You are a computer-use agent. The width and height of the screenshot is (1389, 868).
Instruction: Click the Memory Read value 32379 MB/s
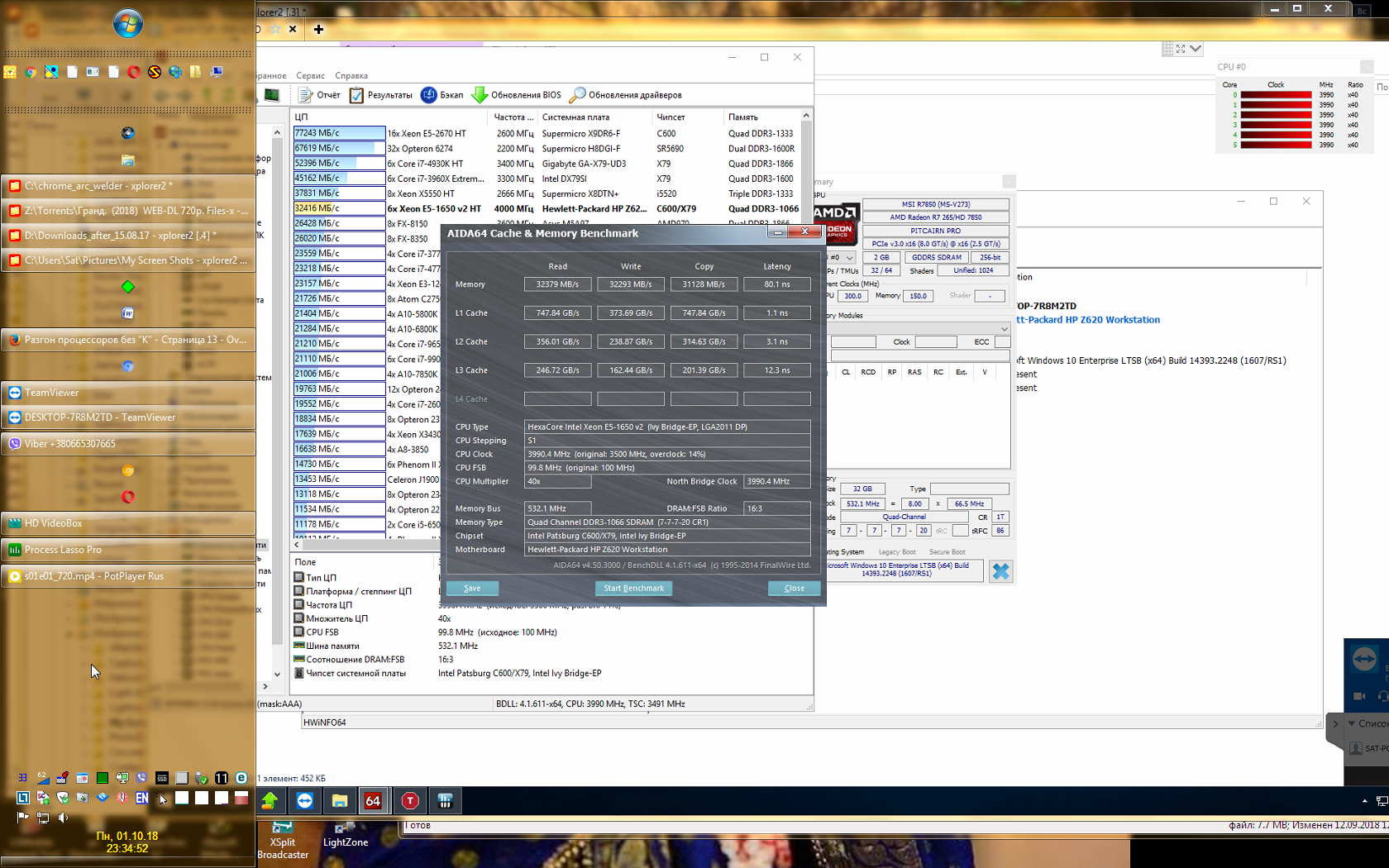pyautogui.click(x=557, y=284)
